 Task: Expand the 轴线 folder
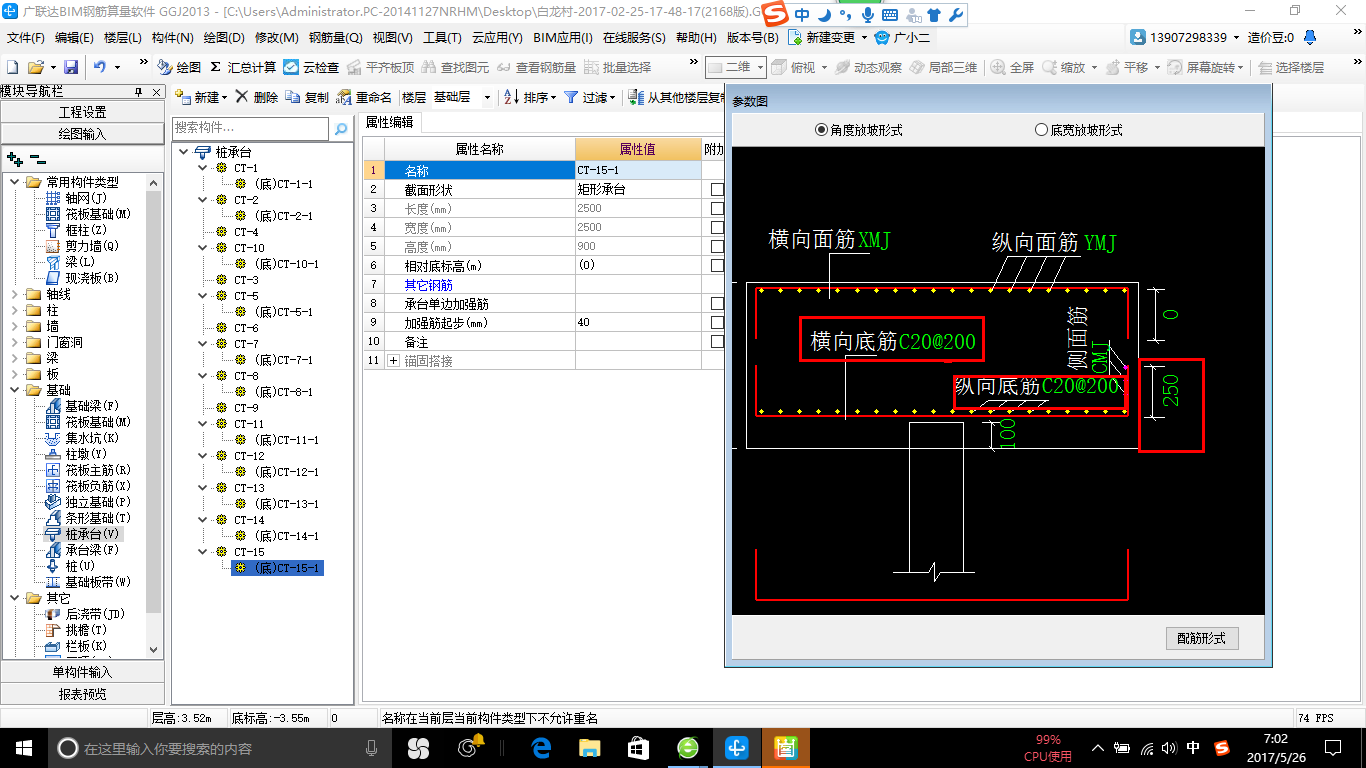pyautogui.click(x=15, y=294)
